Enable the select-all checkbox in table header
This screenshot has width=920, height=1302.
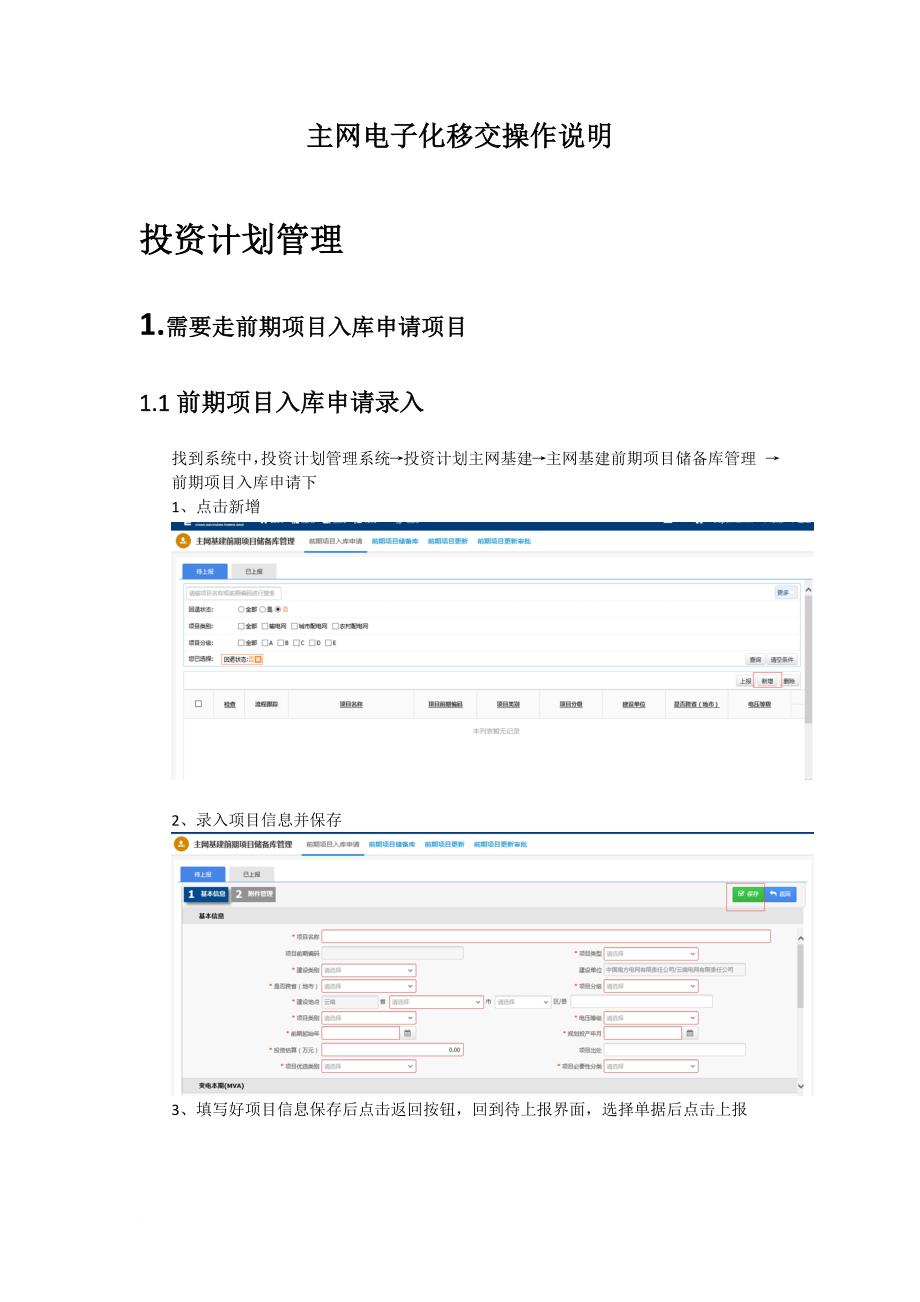point(196,703)
